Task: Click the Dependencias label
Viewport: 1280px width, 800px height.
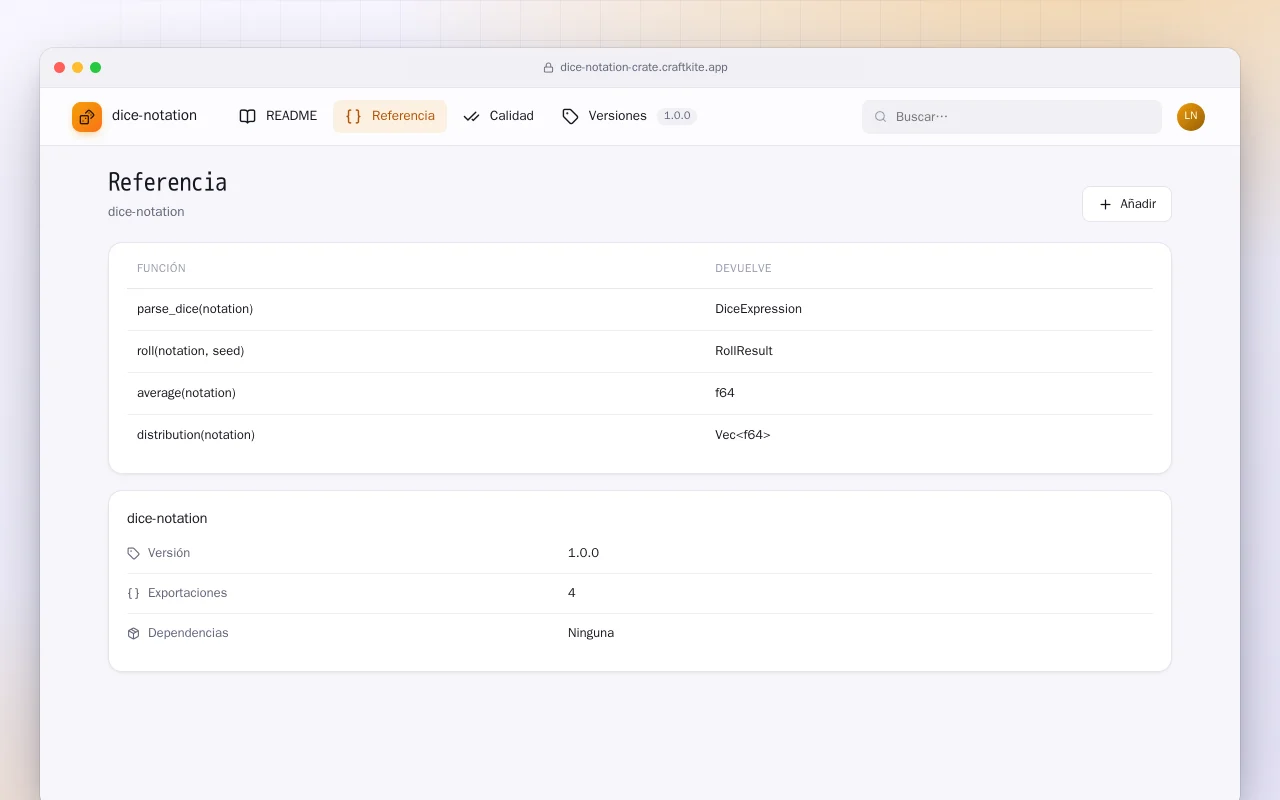Action: click(188, 633)
